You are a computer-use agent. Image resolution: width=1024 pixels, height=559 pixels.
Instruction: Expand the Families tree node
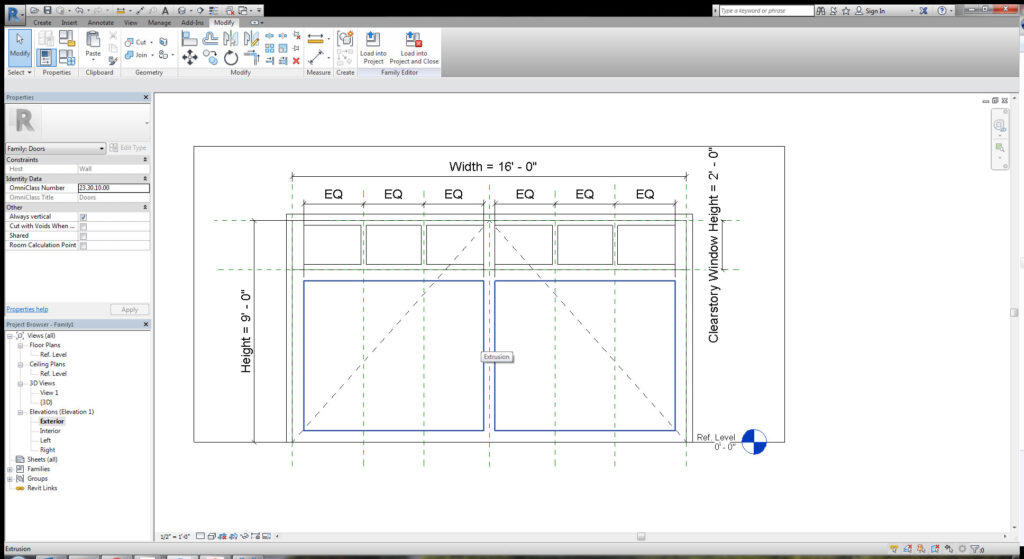(10, 469)
